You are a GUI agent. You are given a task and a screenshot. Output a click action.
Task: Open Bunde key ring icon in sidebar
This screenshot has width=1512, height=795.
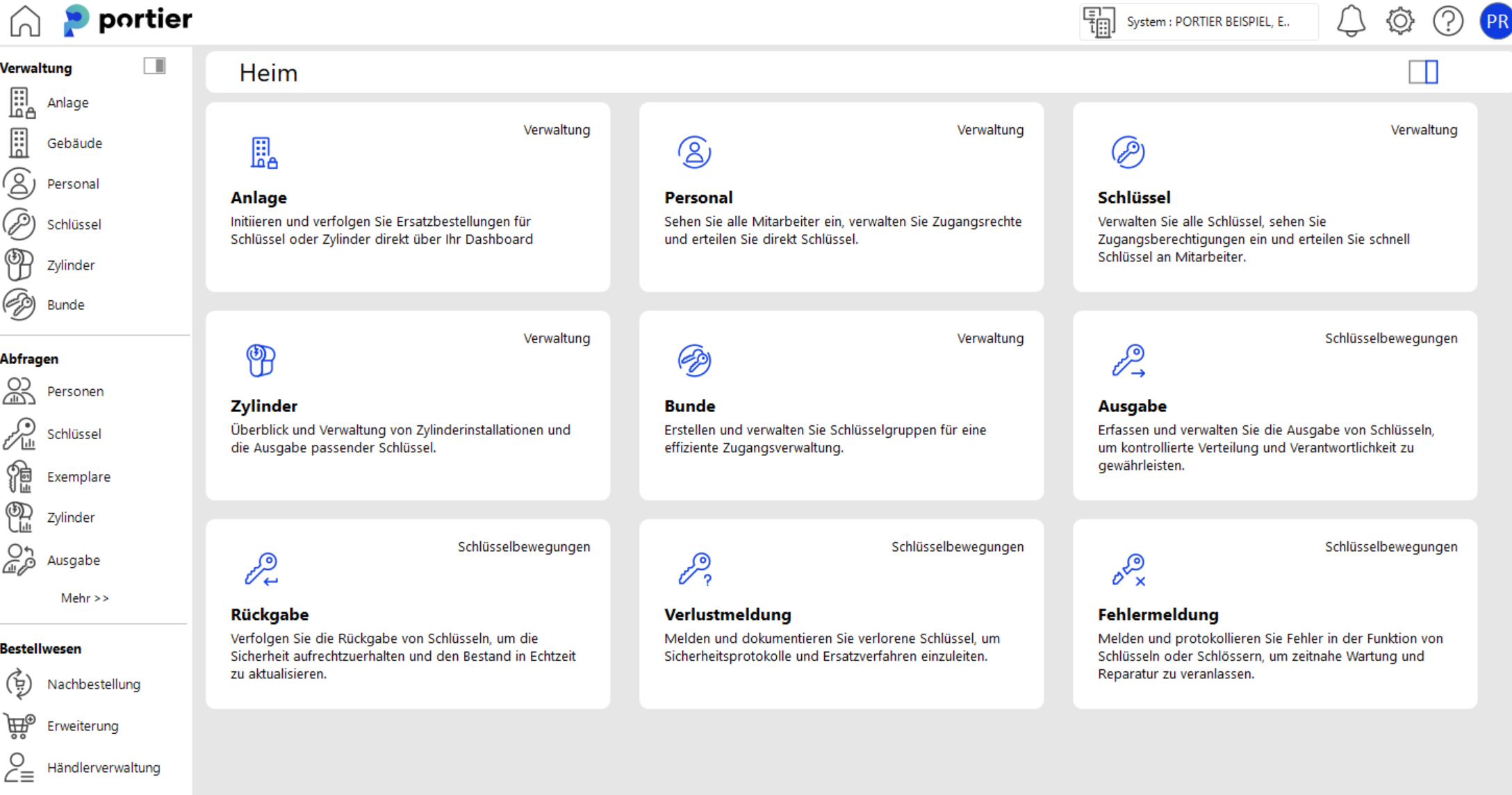point(19,304)
